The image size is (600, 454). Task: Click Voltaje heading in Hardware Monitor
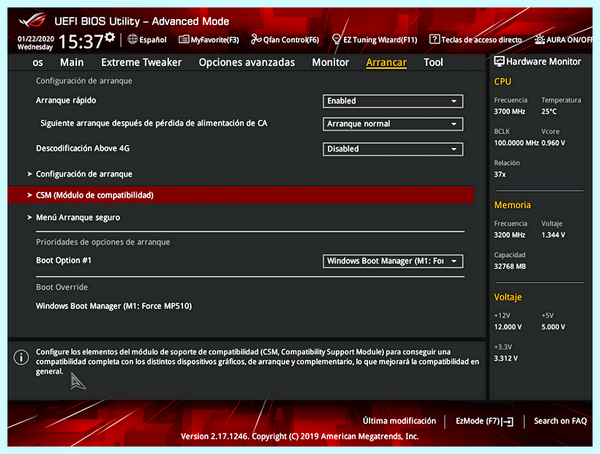(508, 297)
